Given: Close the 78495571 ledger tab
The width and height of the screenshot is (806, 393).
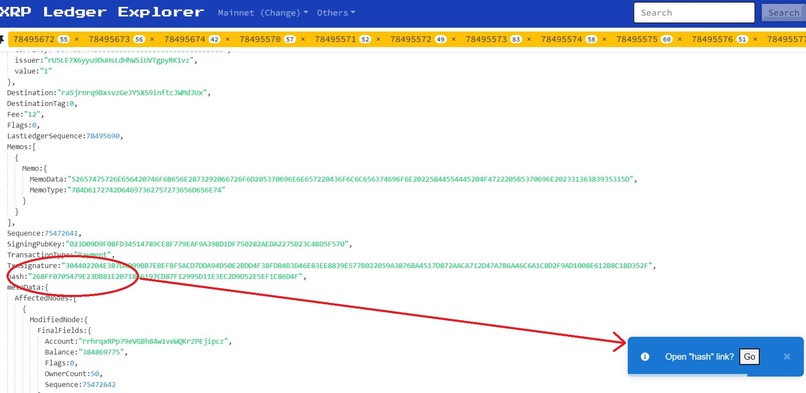Looking at the screenshot, I should 378,39.
